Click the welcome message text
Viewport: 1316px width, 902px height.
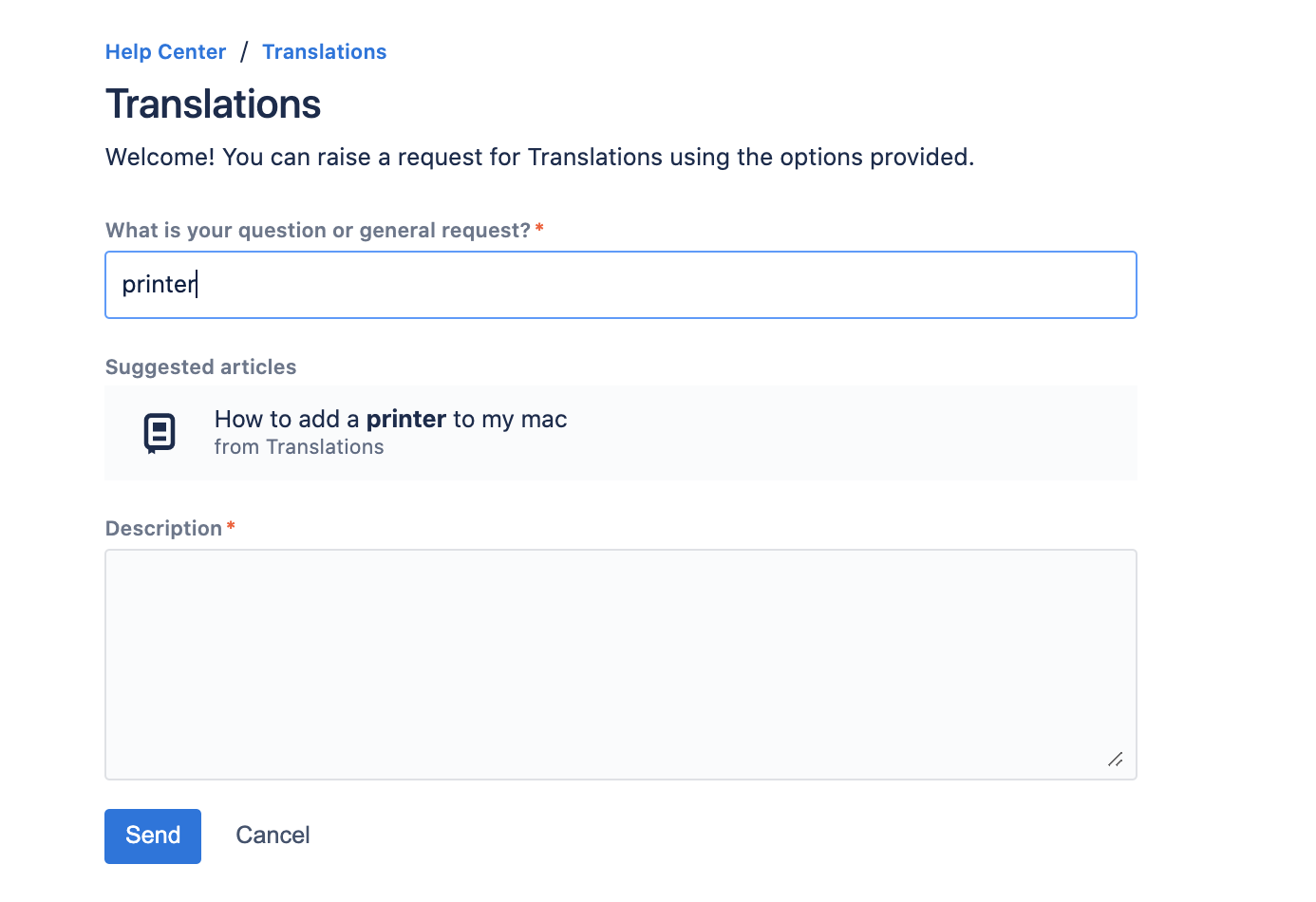(x=539, y=157)
